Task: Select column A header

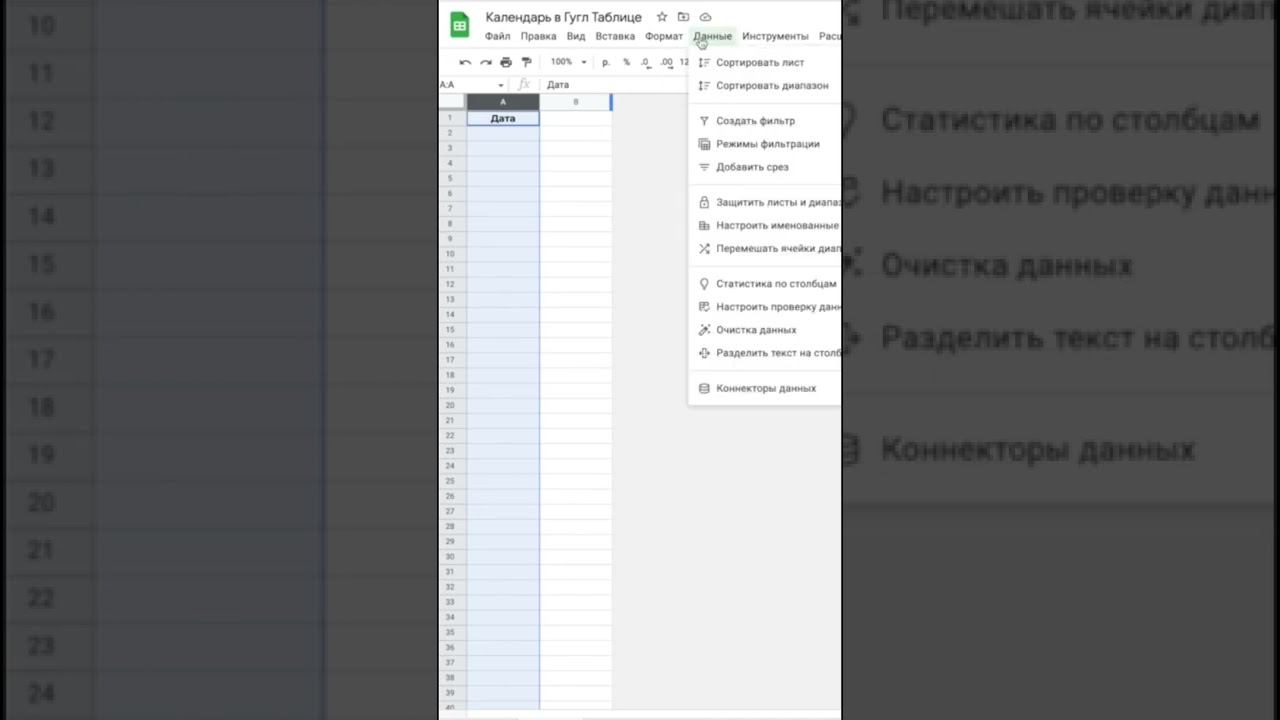Action: (x=503, y=102)
